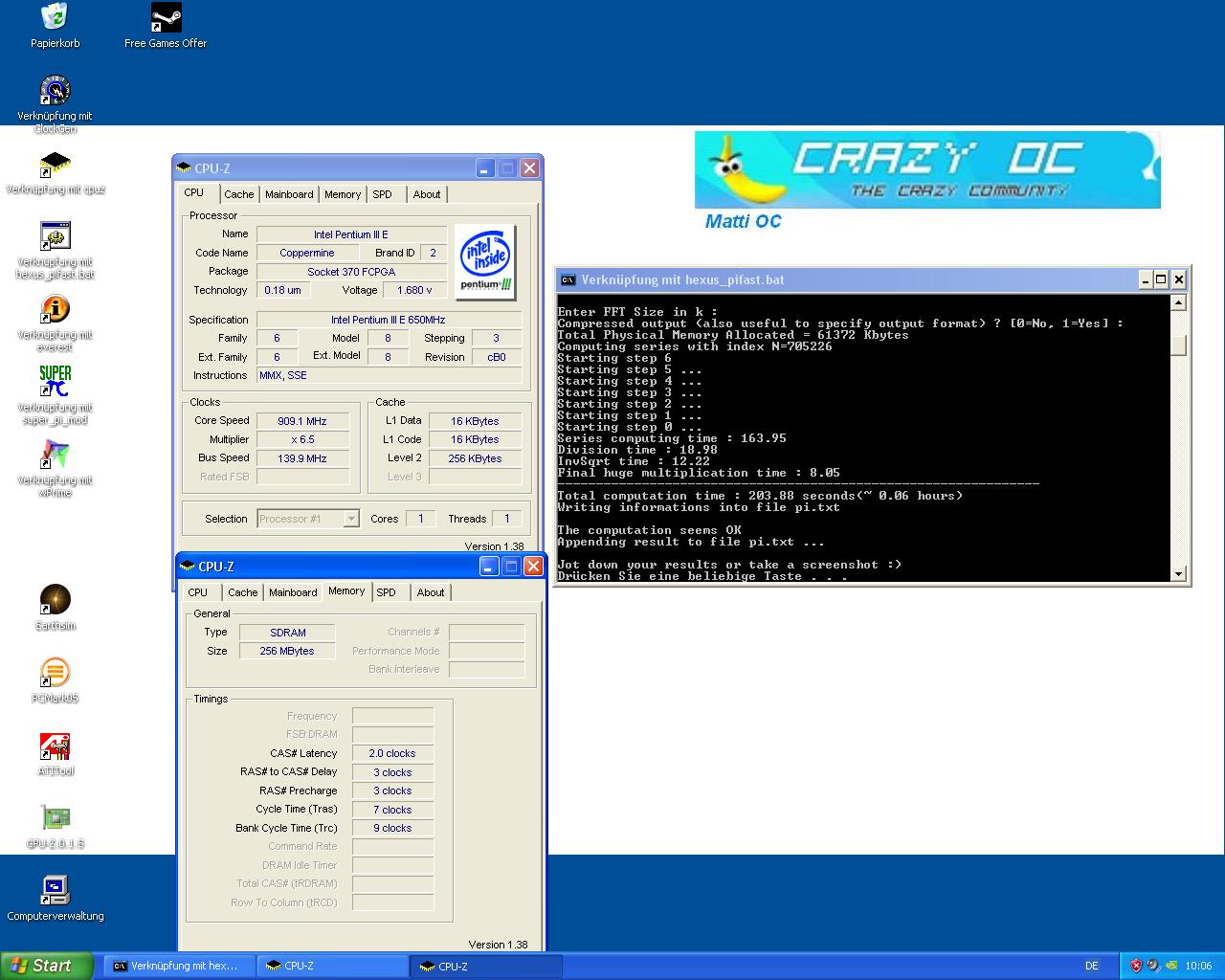Image resolution: width=1225 pixels, height=980 pixels.
Task: Select the hexus_pifast.bat desktop shortcut
Action: (x=55, y=236)
